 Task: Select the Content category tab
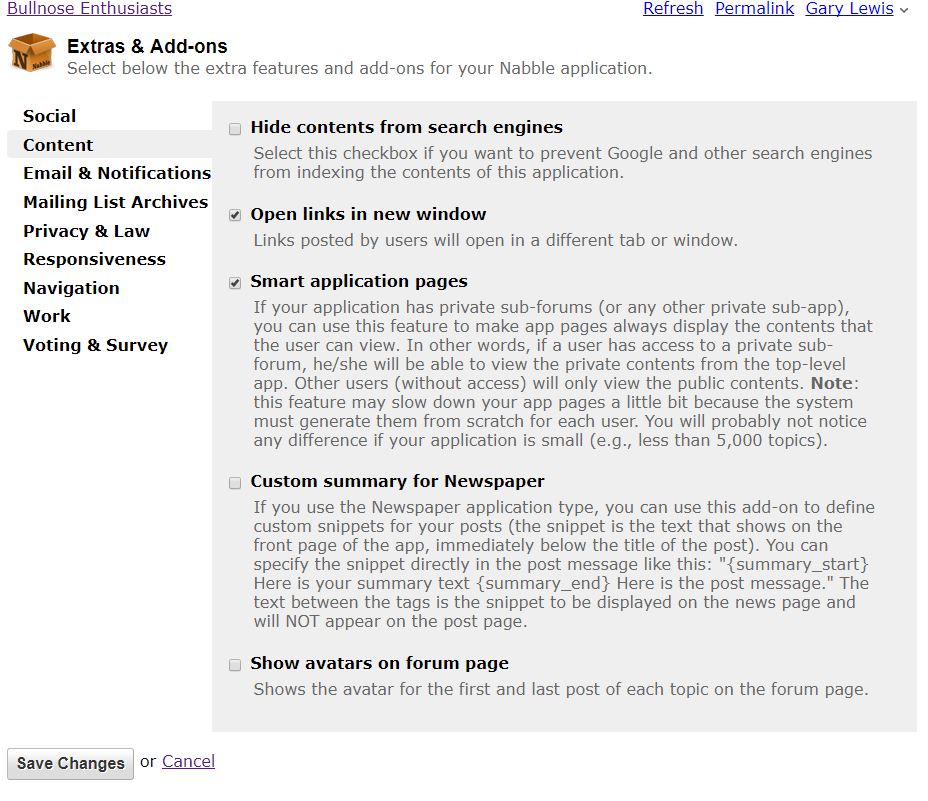tap(58, 145)
